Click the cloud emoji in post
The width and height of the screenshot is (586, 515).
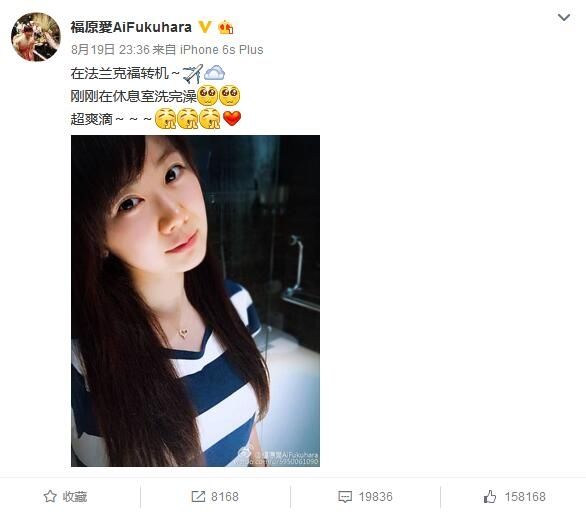click(215, 73)
